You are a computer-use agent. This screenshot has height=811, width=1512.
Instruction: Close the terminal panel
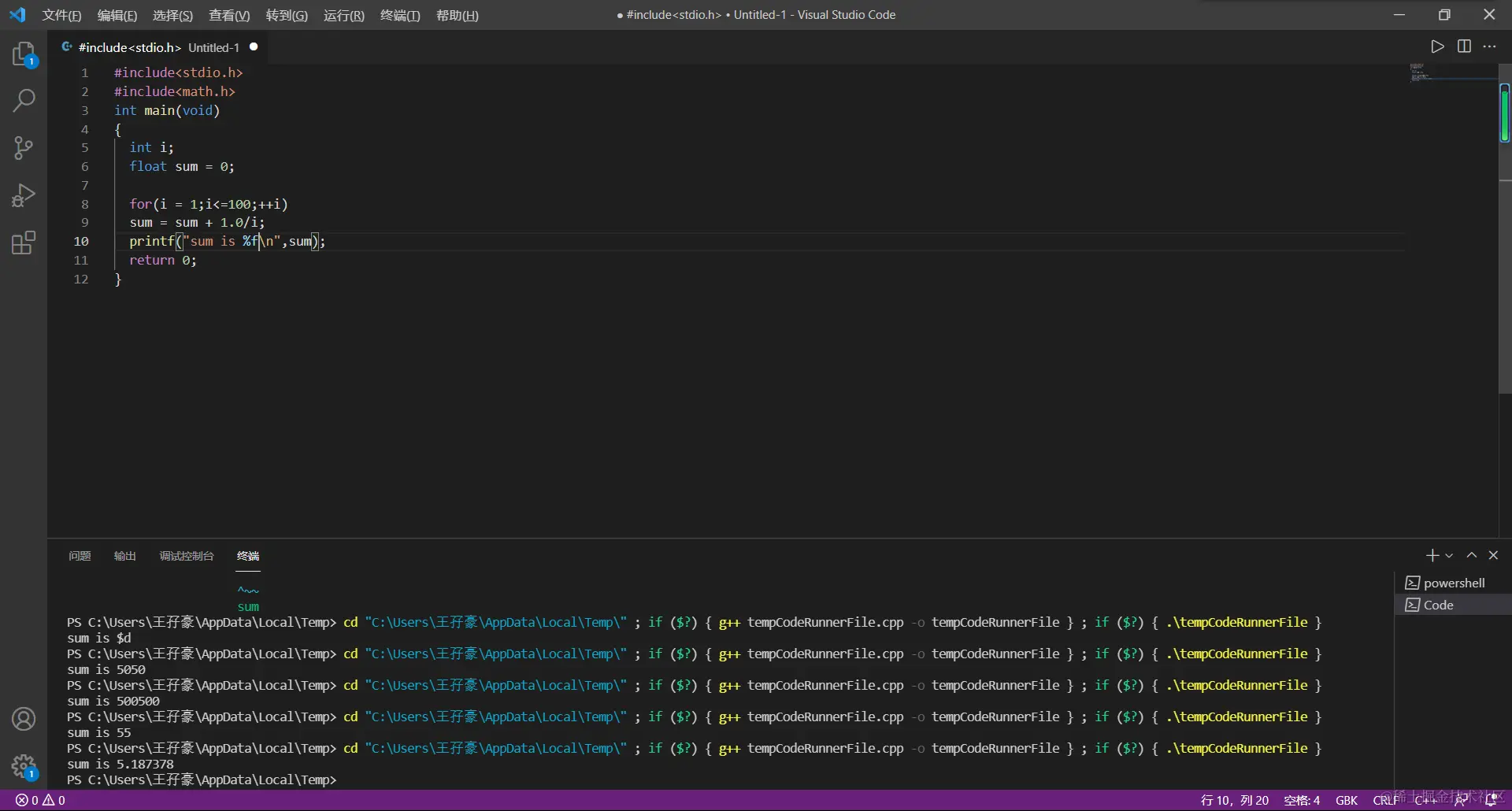click(1493, 556)
